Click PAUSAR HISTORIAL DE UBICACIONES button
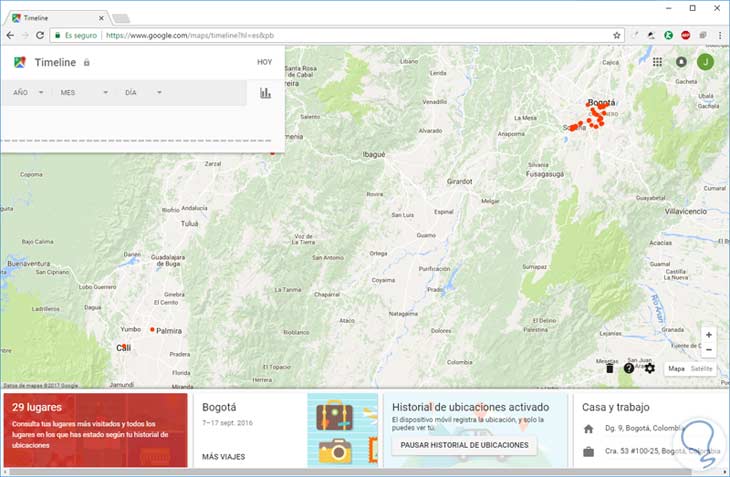Viewport: 730px width, 477px height. coord(464,445)
